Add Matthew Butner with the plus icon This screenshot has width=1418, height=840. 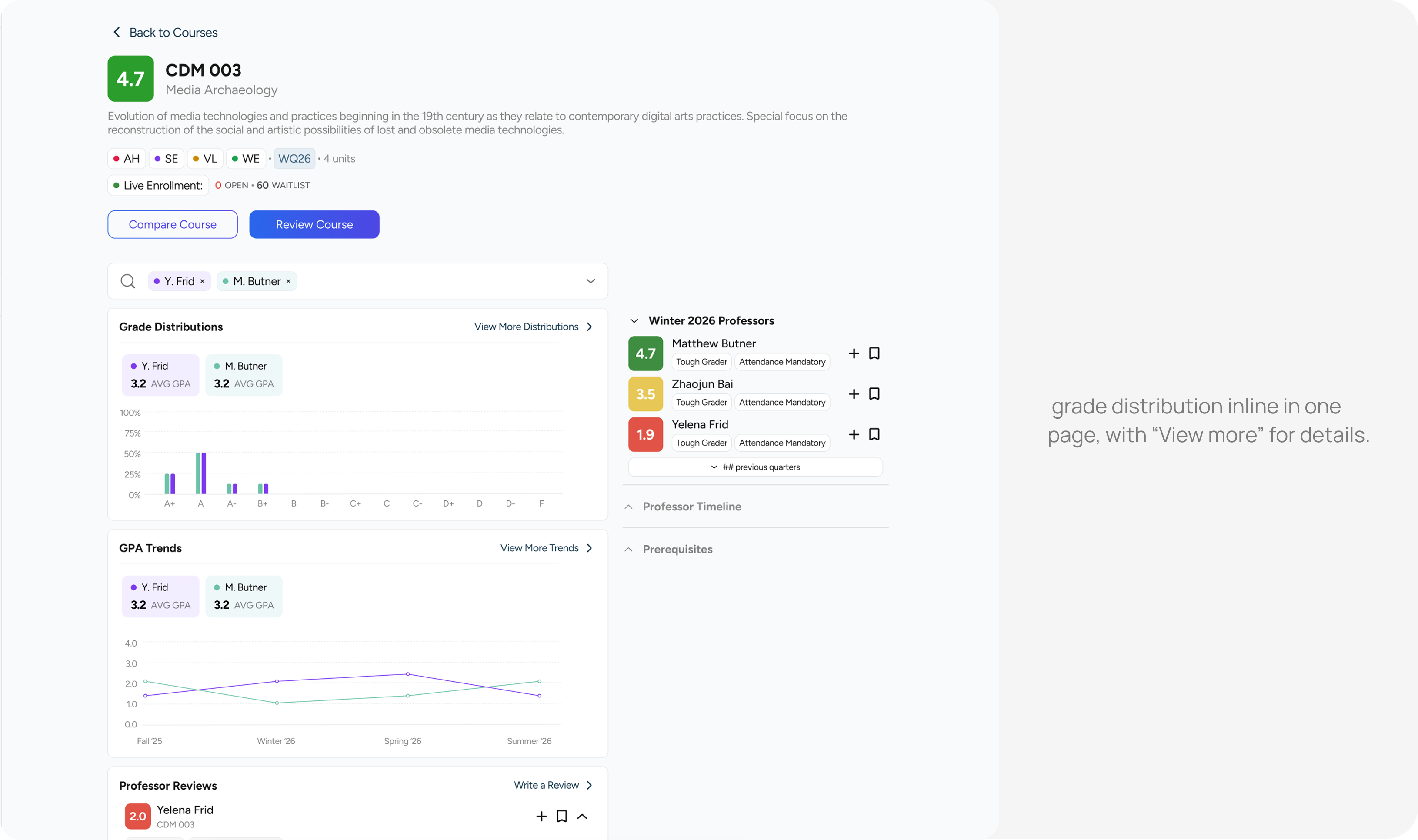point(854,354)
